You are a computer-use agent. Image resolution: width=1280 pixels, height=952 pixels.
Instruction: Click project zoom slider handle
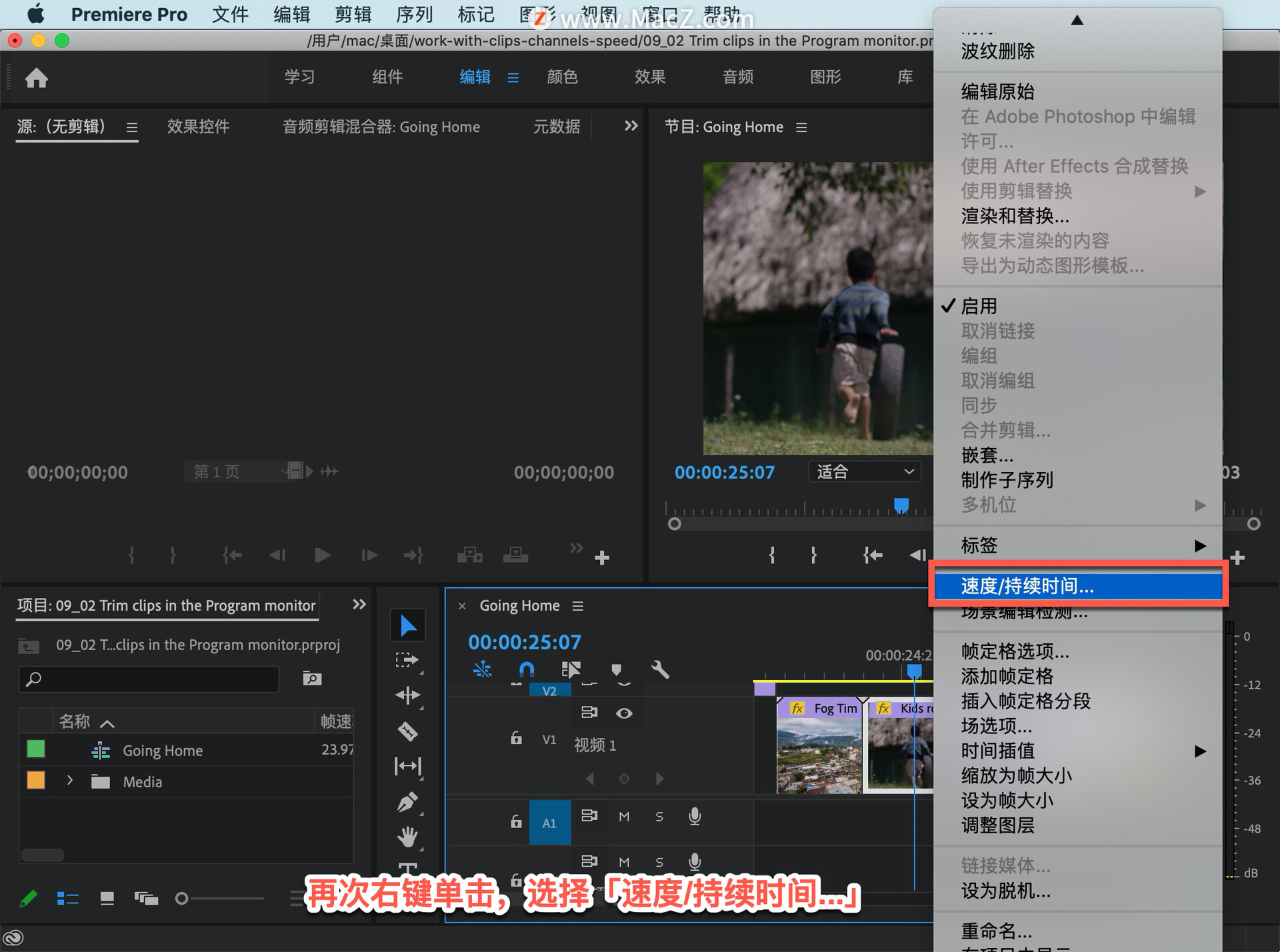(x=181, y=899)
